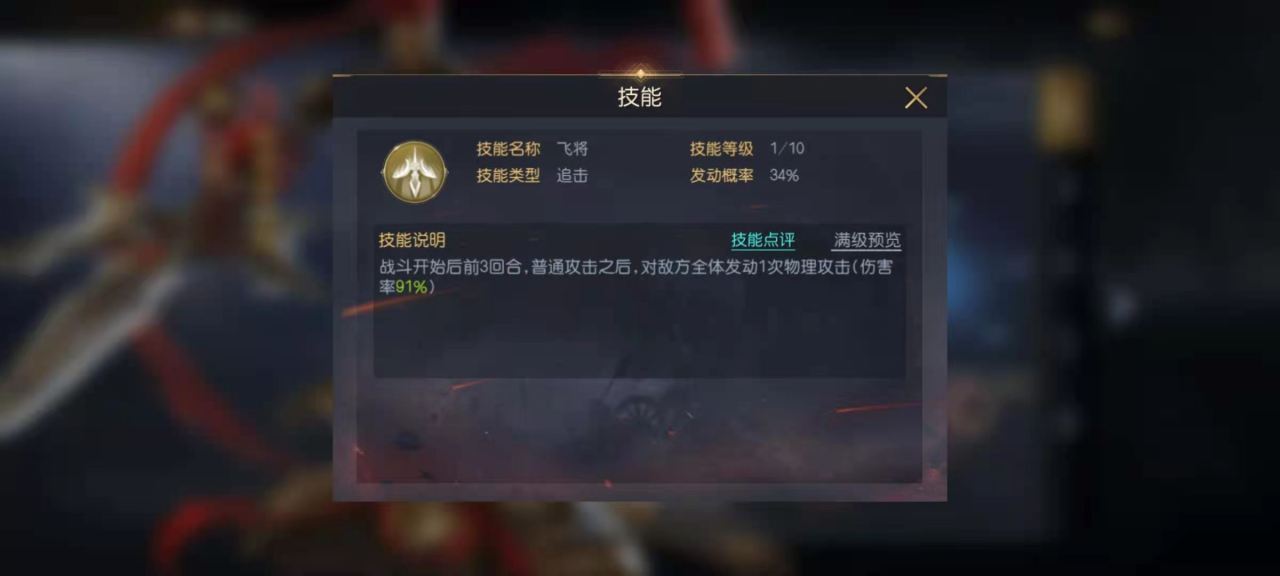Close the 技能 popup with the X
Viewport: 1280px width, 576px height.
point(916,97)
